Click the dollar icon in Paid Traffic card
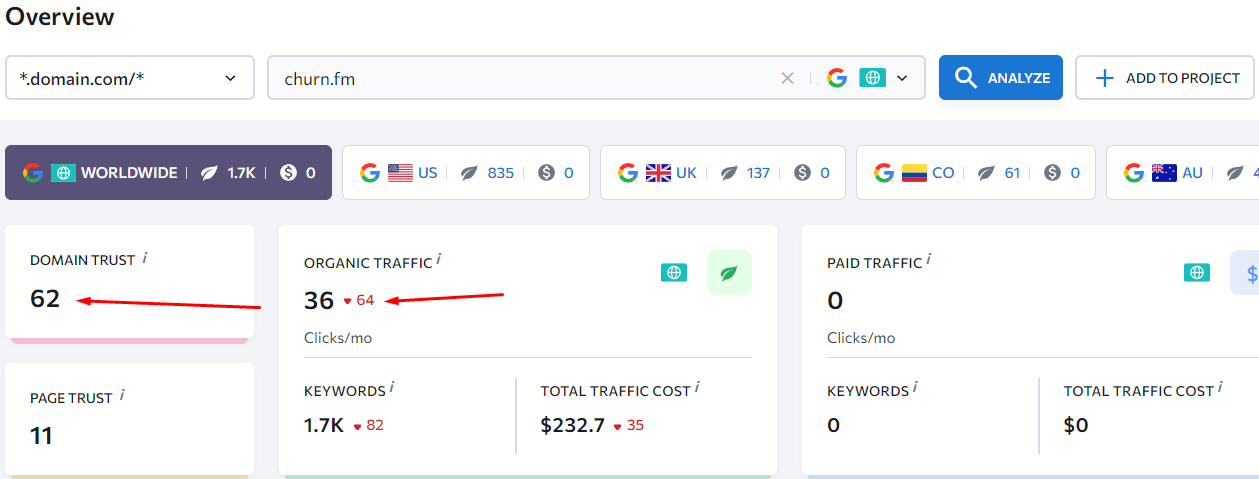Screen dimensions: 1259x479 1246,273
